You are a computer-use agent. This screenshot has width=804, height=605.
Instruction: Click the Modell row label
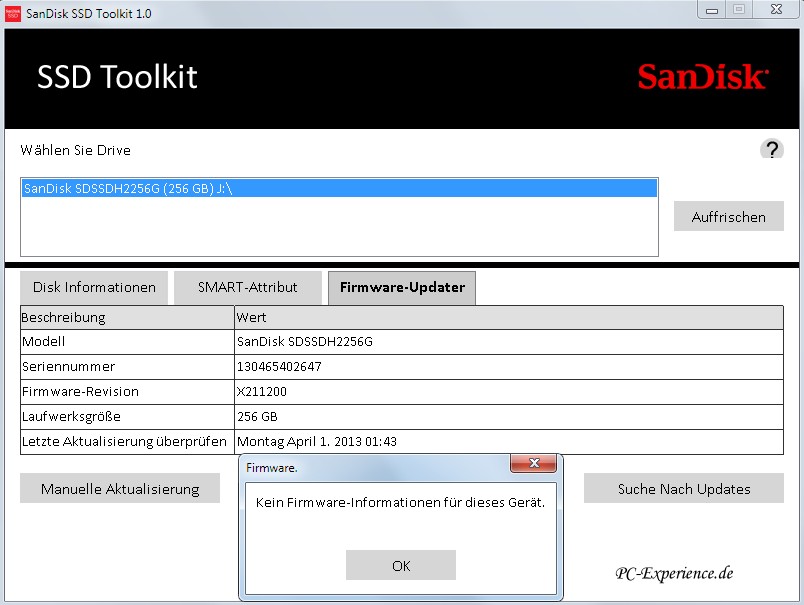[x=43, y=341]
